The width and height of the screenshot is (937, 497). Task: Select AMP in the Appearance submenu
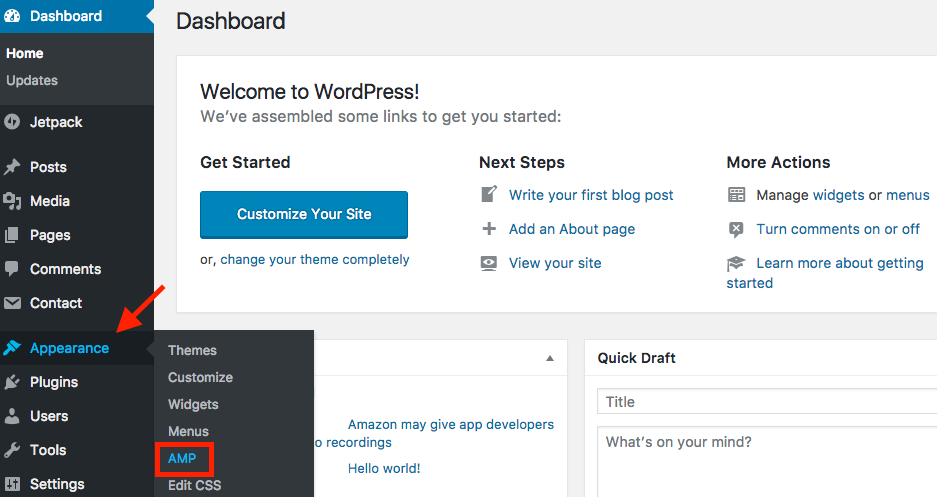click(x=182, y=458)
